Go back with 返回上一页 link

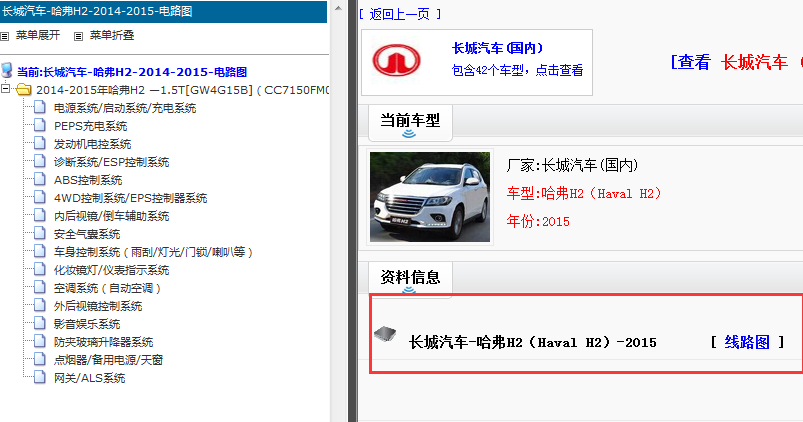[399, 14]
